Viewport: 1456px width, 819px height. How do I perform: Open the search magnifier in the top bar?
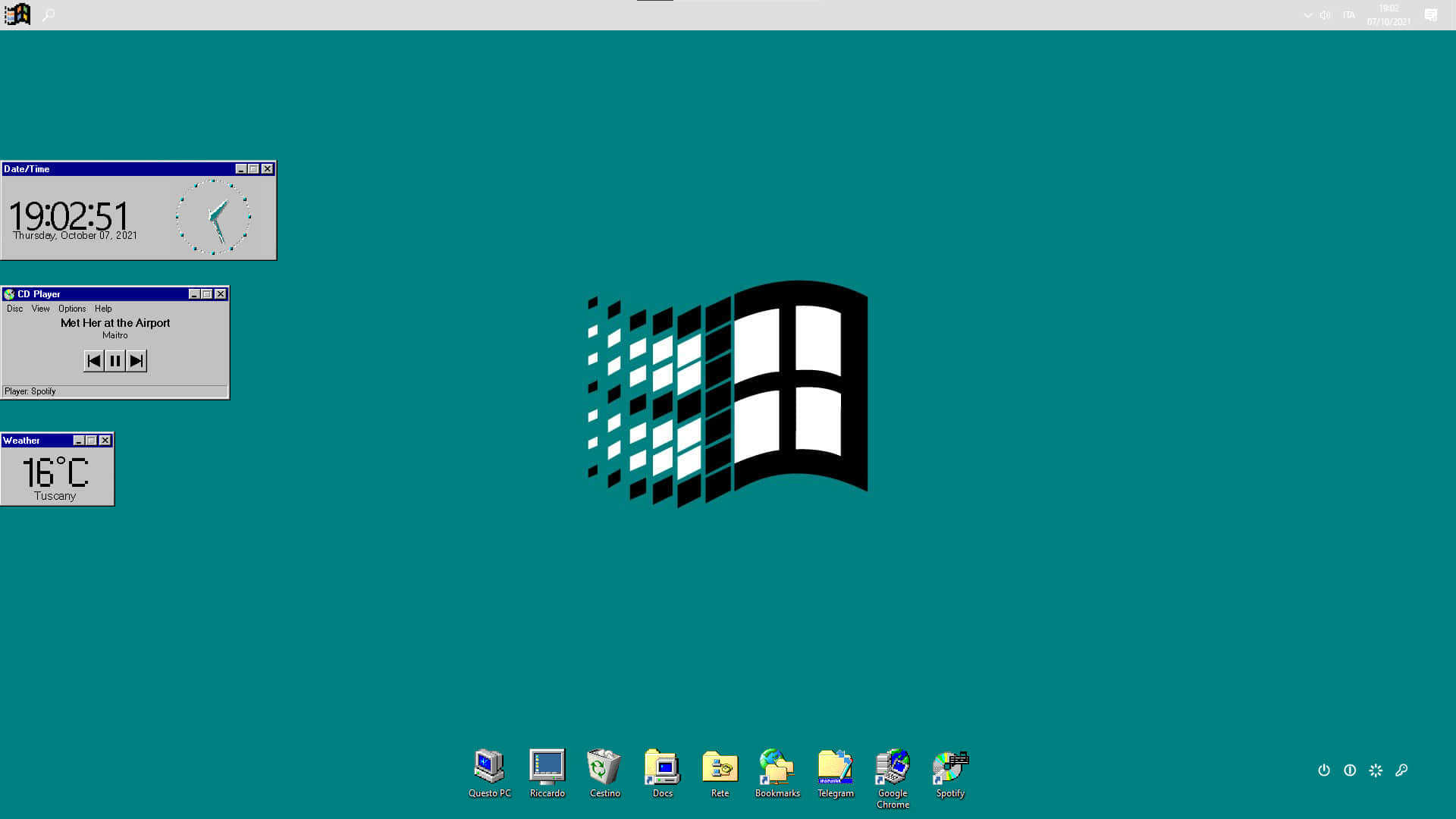click(x=49, y=14)
